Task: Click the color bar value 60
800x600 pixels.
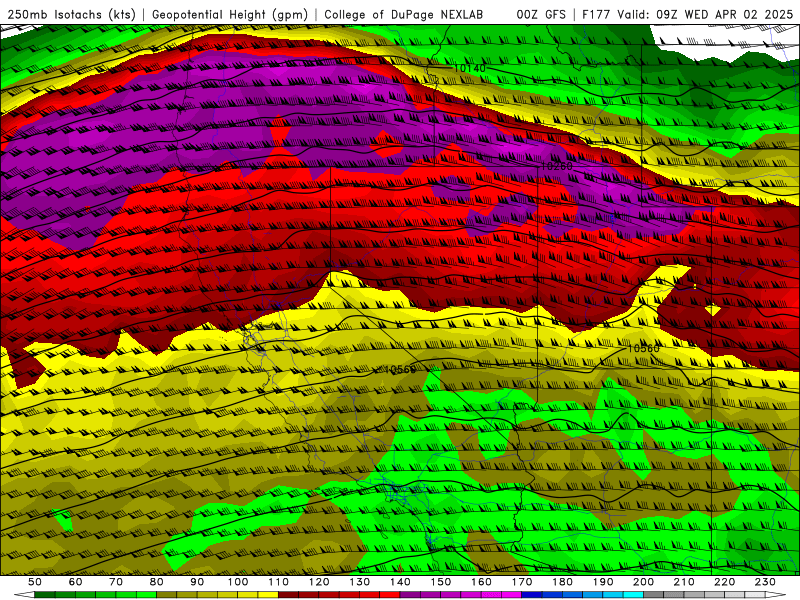Action: [75, 582]
